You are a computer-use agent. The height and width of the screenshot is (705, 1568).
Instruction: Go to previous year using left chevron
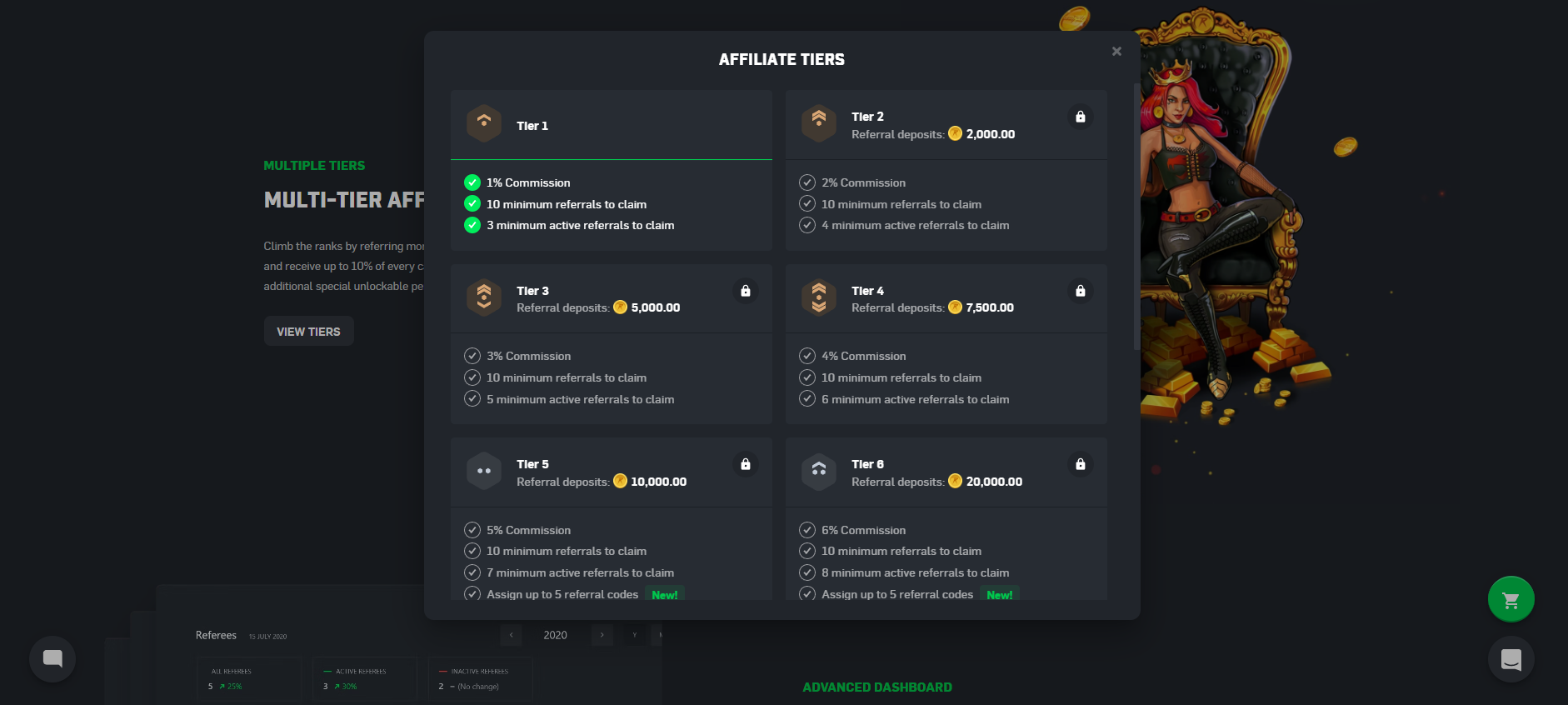512,635
